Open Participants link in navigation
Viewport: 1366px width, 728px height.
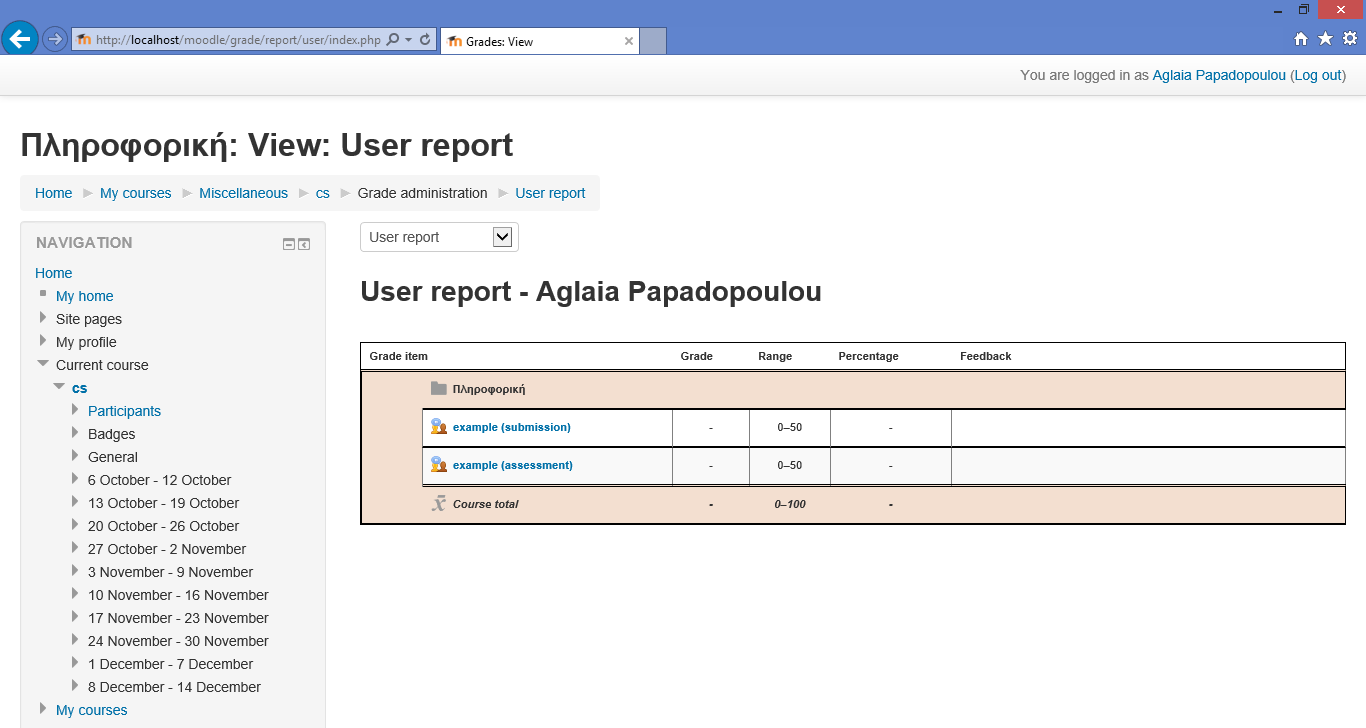point(124,411)
